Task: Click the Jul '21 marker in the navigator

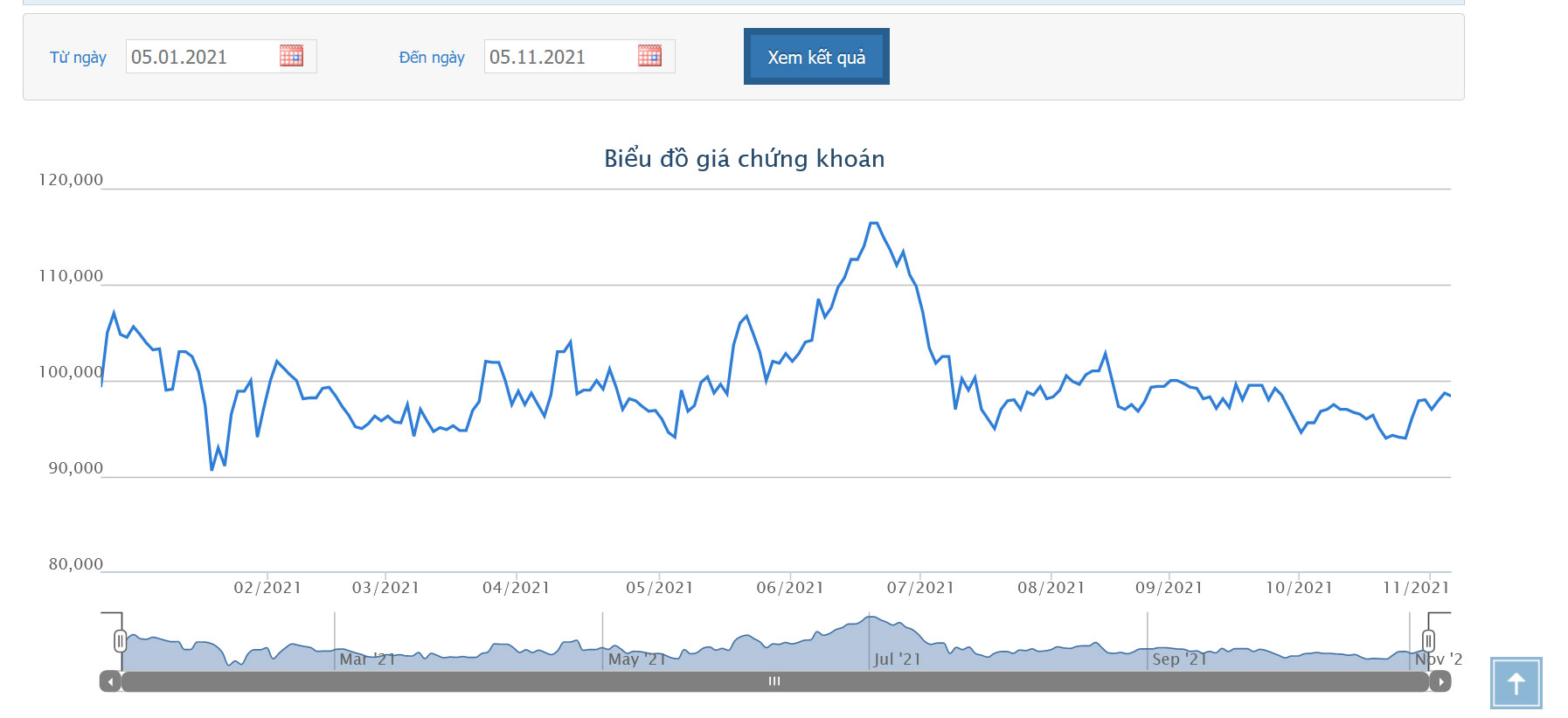Action: click(x=898, y=659)
